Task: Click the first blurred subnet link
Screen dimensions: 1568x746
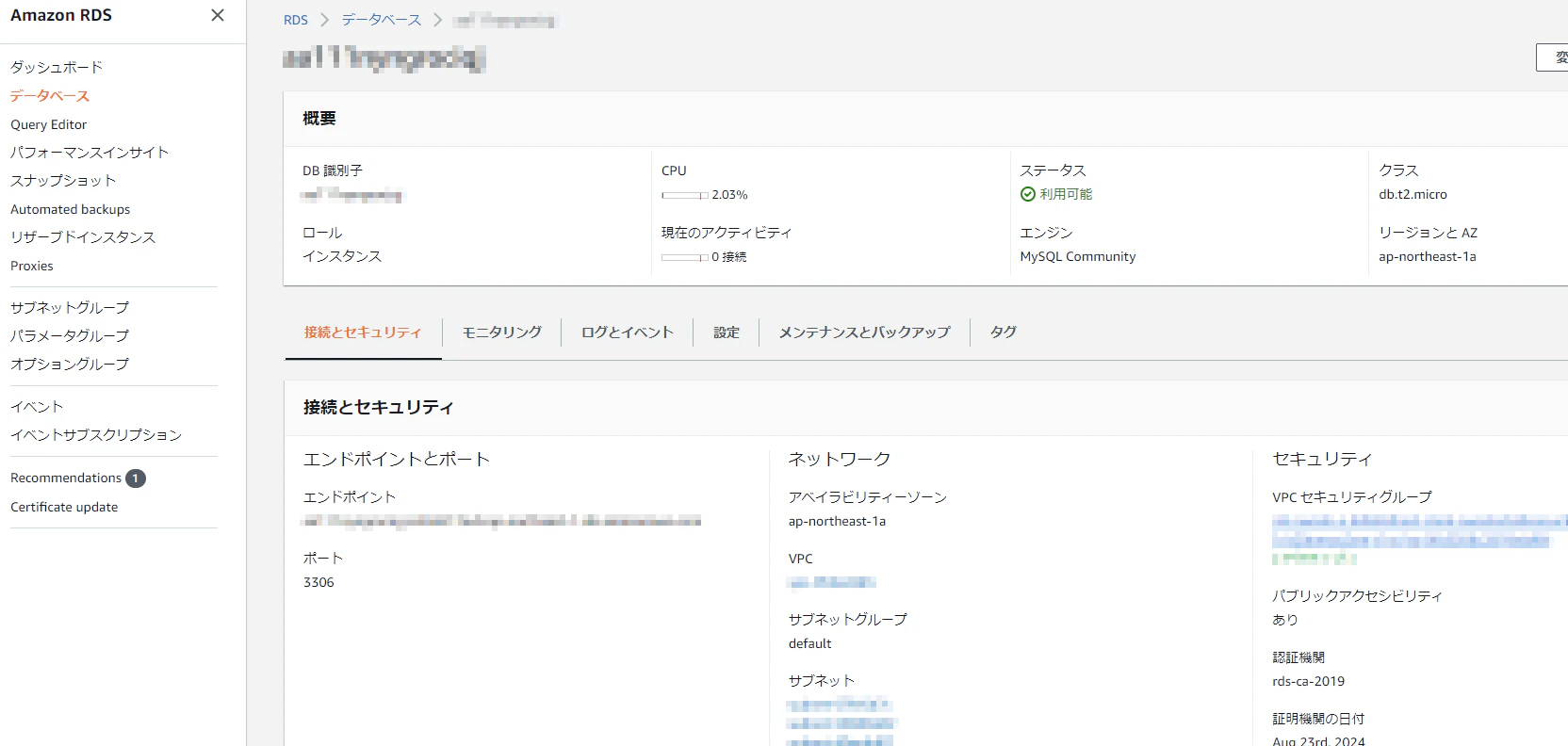Action: click(839, 705)
